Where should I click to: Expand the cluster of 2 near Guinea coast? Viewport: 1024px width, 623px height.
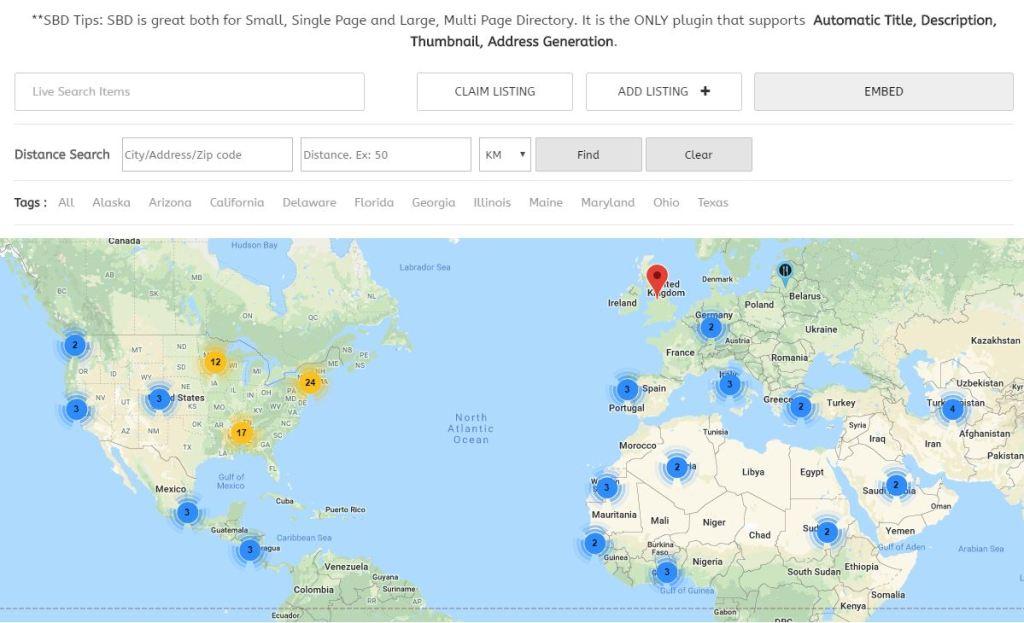[x=594, y=543]
